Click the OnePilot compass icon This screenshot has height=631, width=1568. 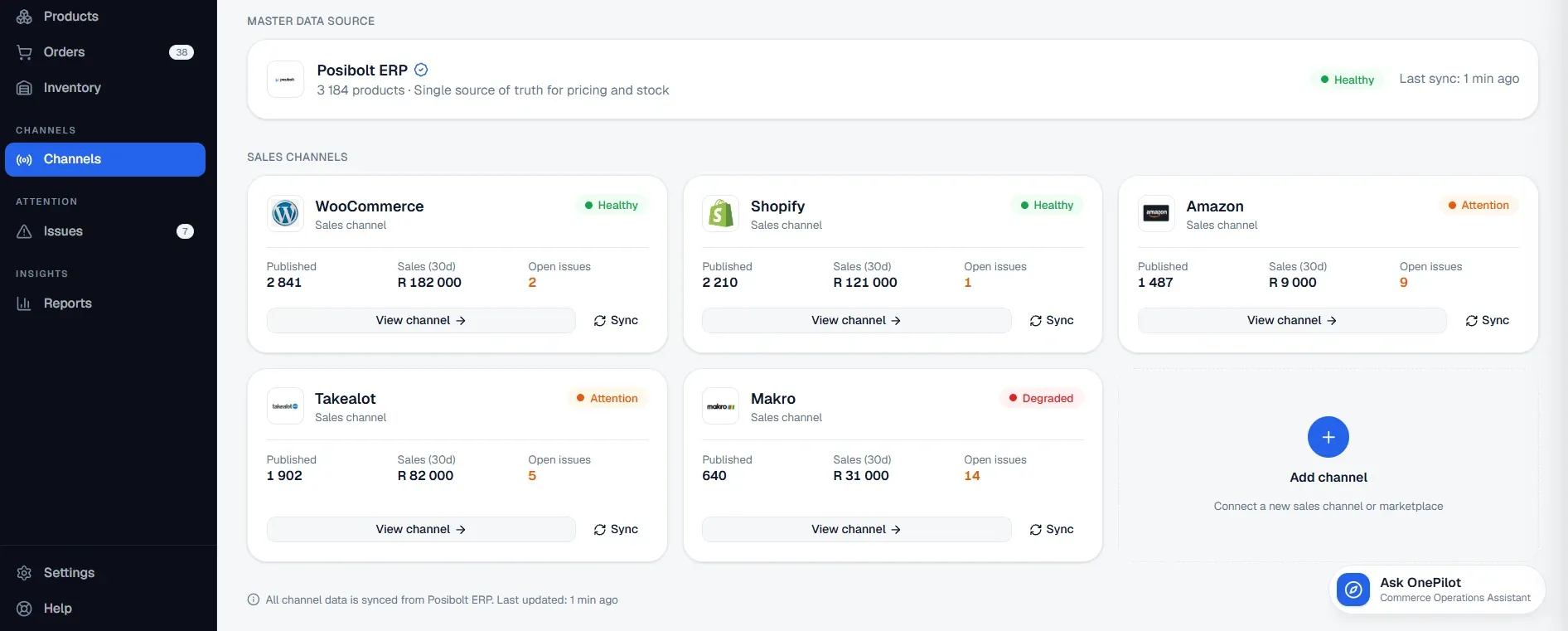point(1353,590)
